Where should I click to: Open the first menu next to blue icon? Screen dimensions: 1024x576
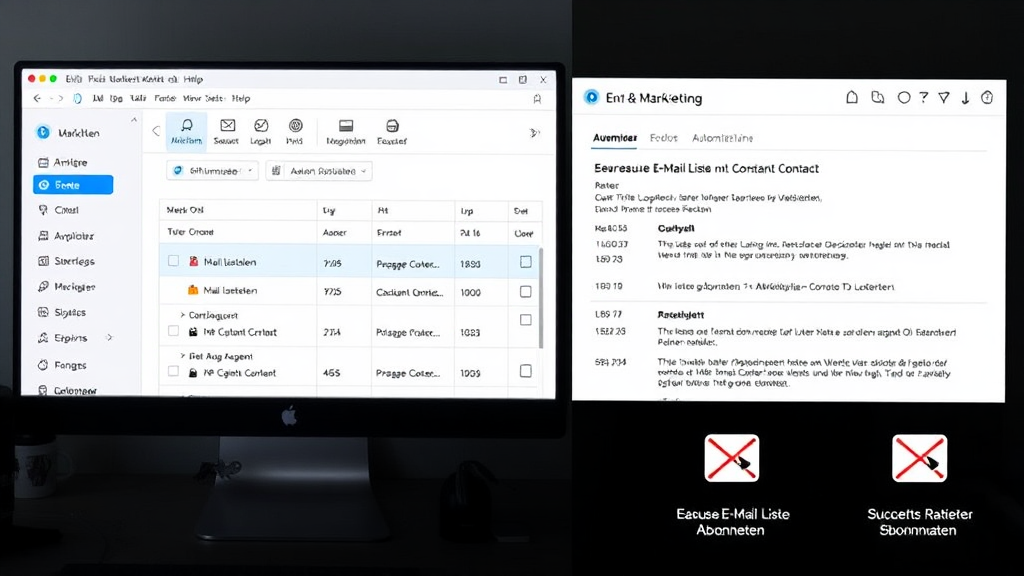pos(97,98)
